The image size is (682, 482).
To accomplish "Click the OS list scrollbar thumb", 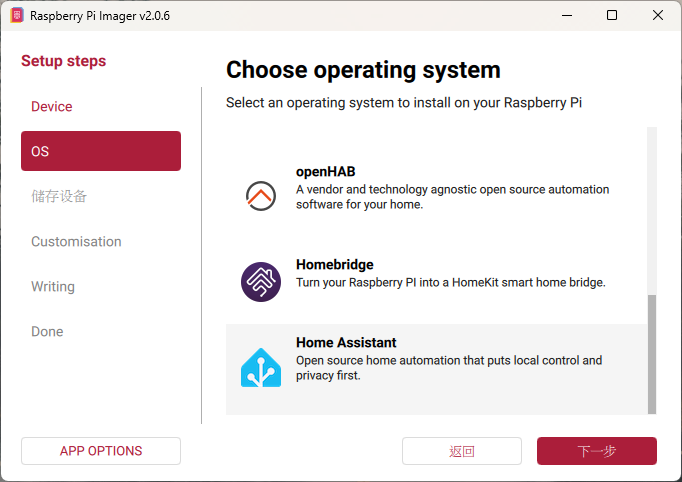I will (652, 352).
